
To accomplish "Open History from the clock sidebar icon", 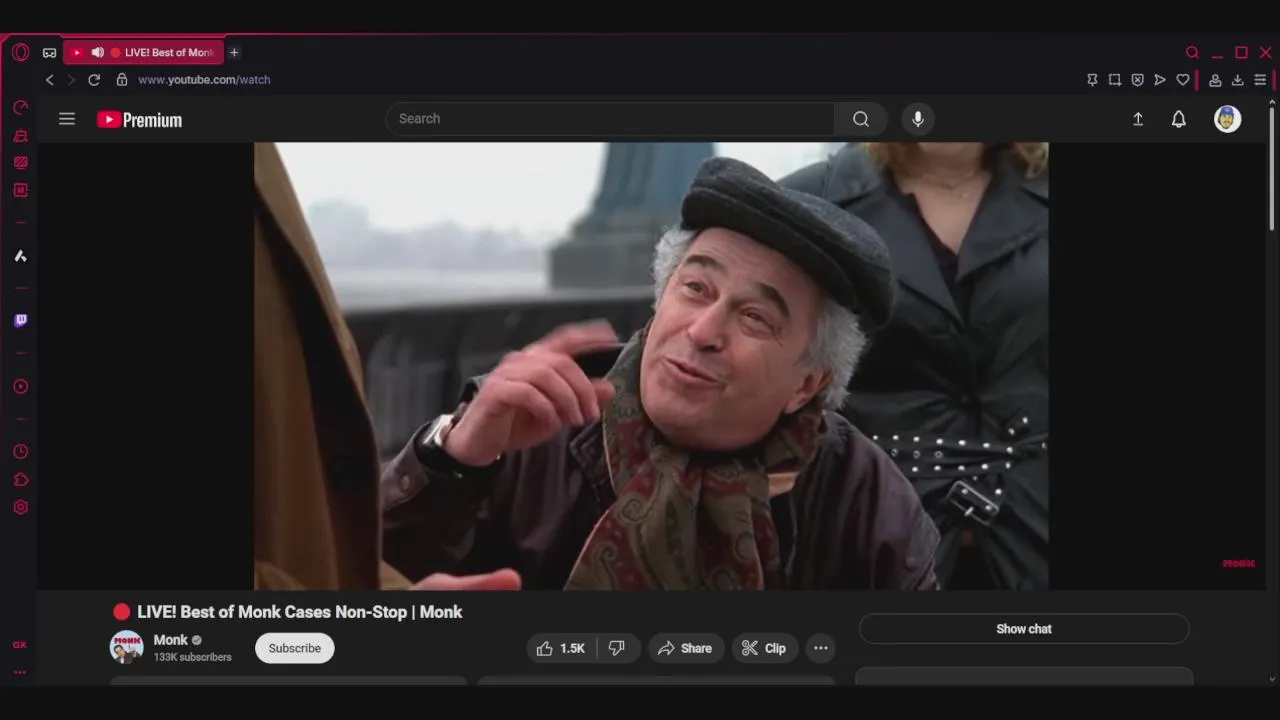I will [20, 452].
